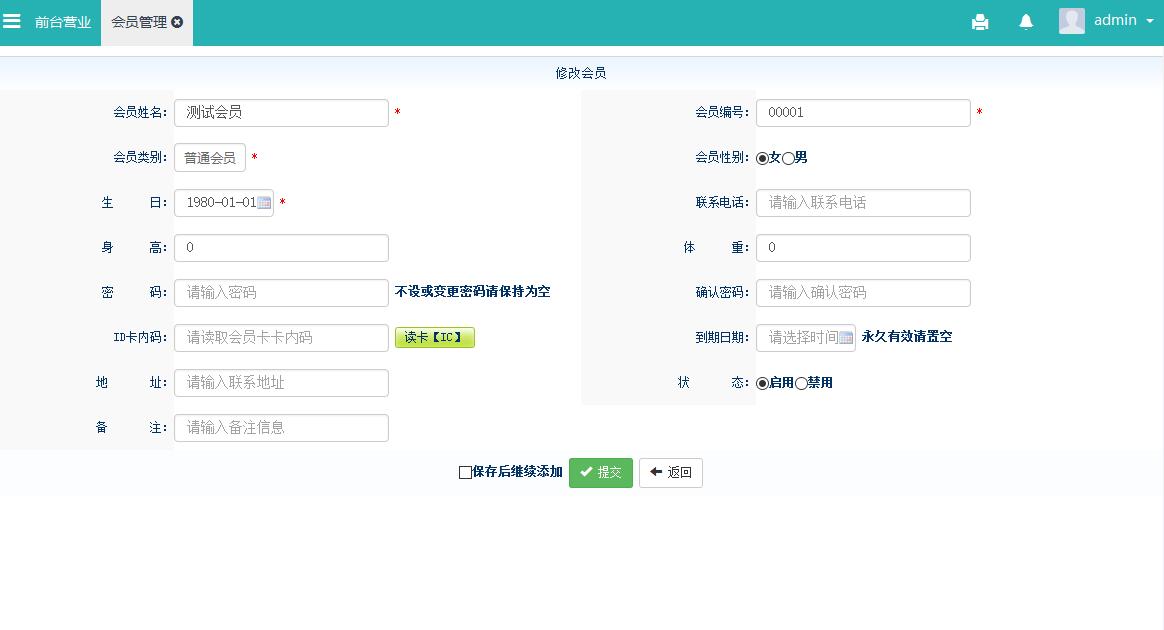Click the admin user avatar
Image resolution: width=1164 pixels, height=630 pixels.
[x=1072, y=21]
